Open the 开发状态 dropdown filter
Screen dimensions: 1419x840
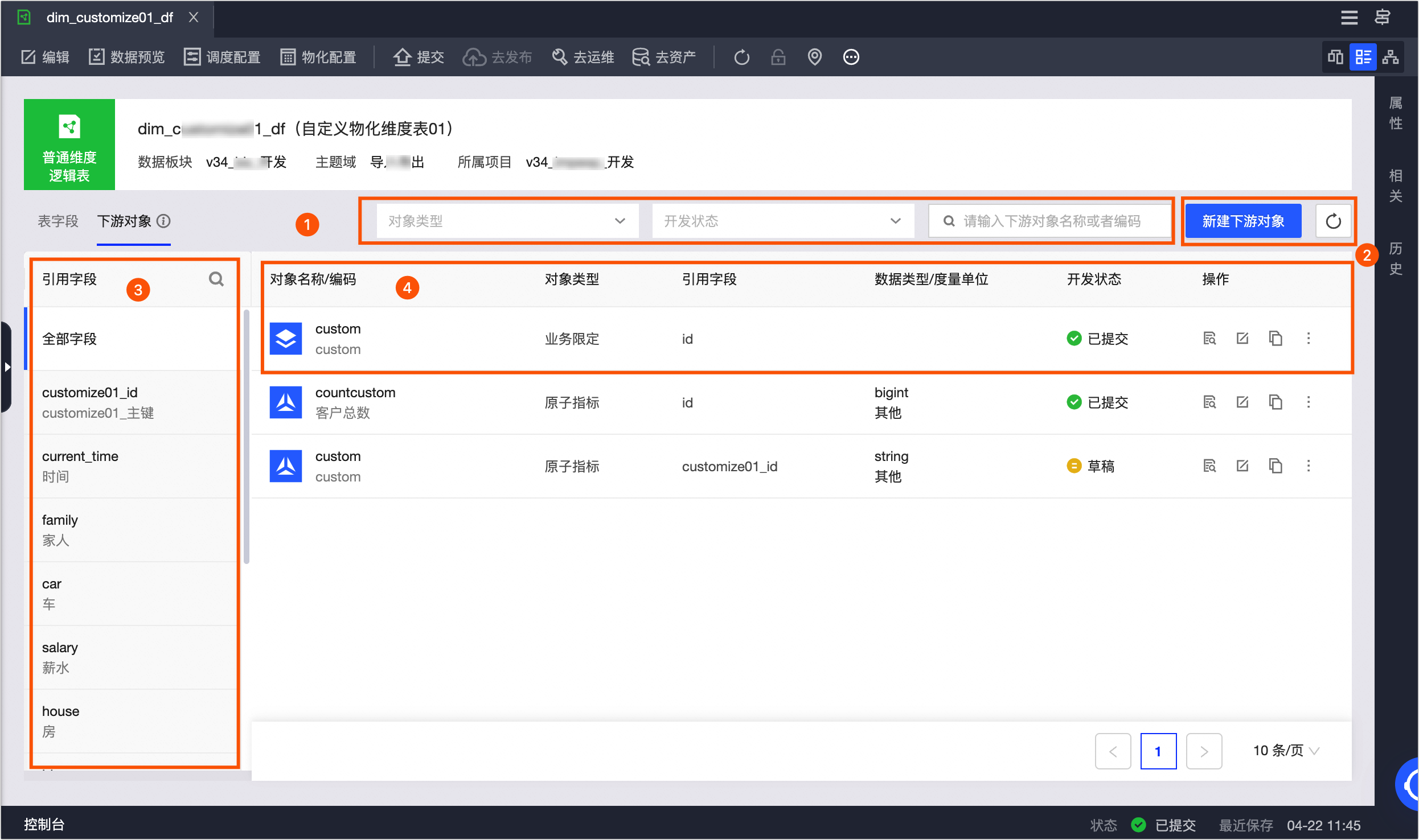point(782,221)
